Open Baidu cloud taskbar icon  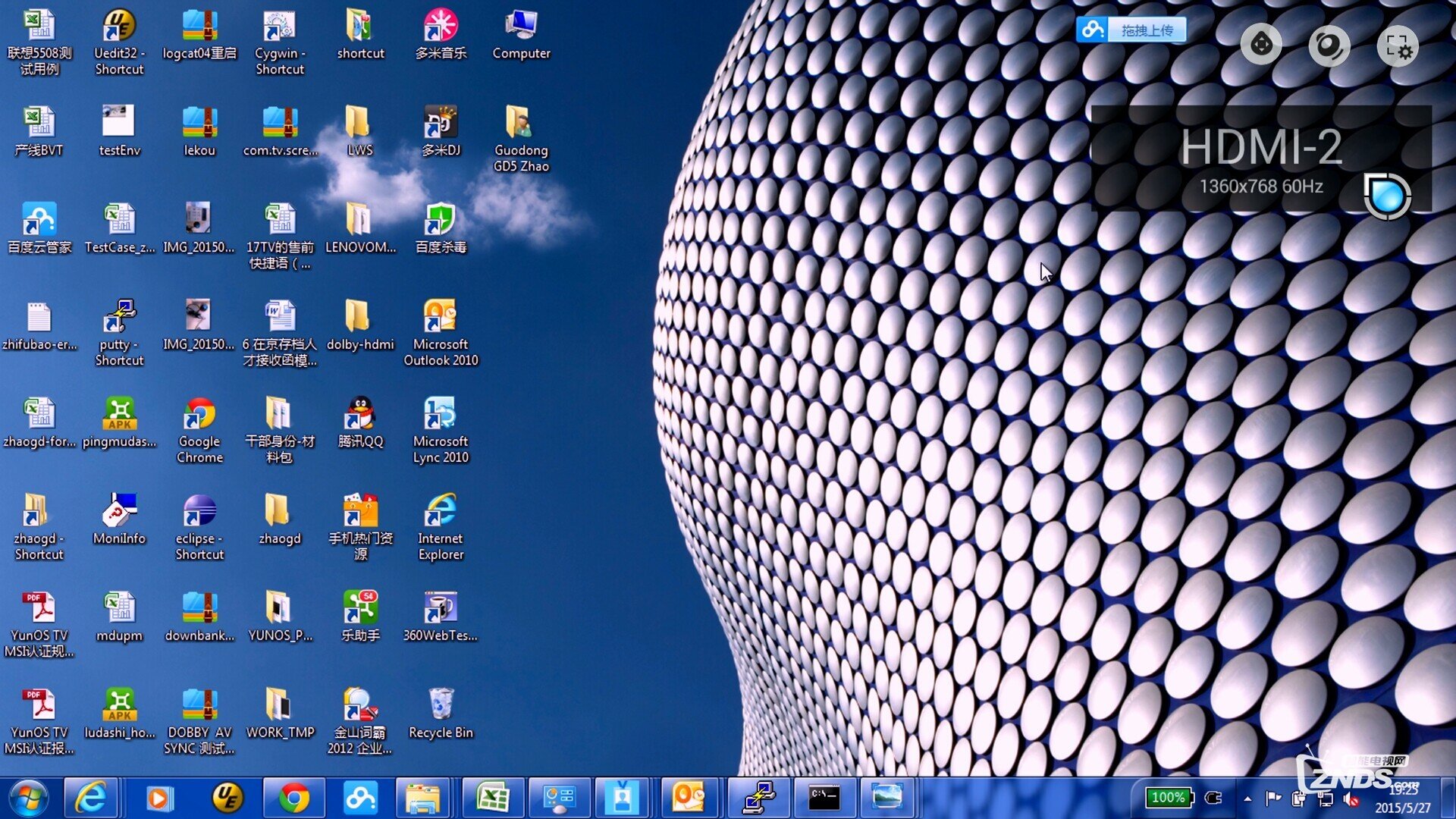coord(360,798)
